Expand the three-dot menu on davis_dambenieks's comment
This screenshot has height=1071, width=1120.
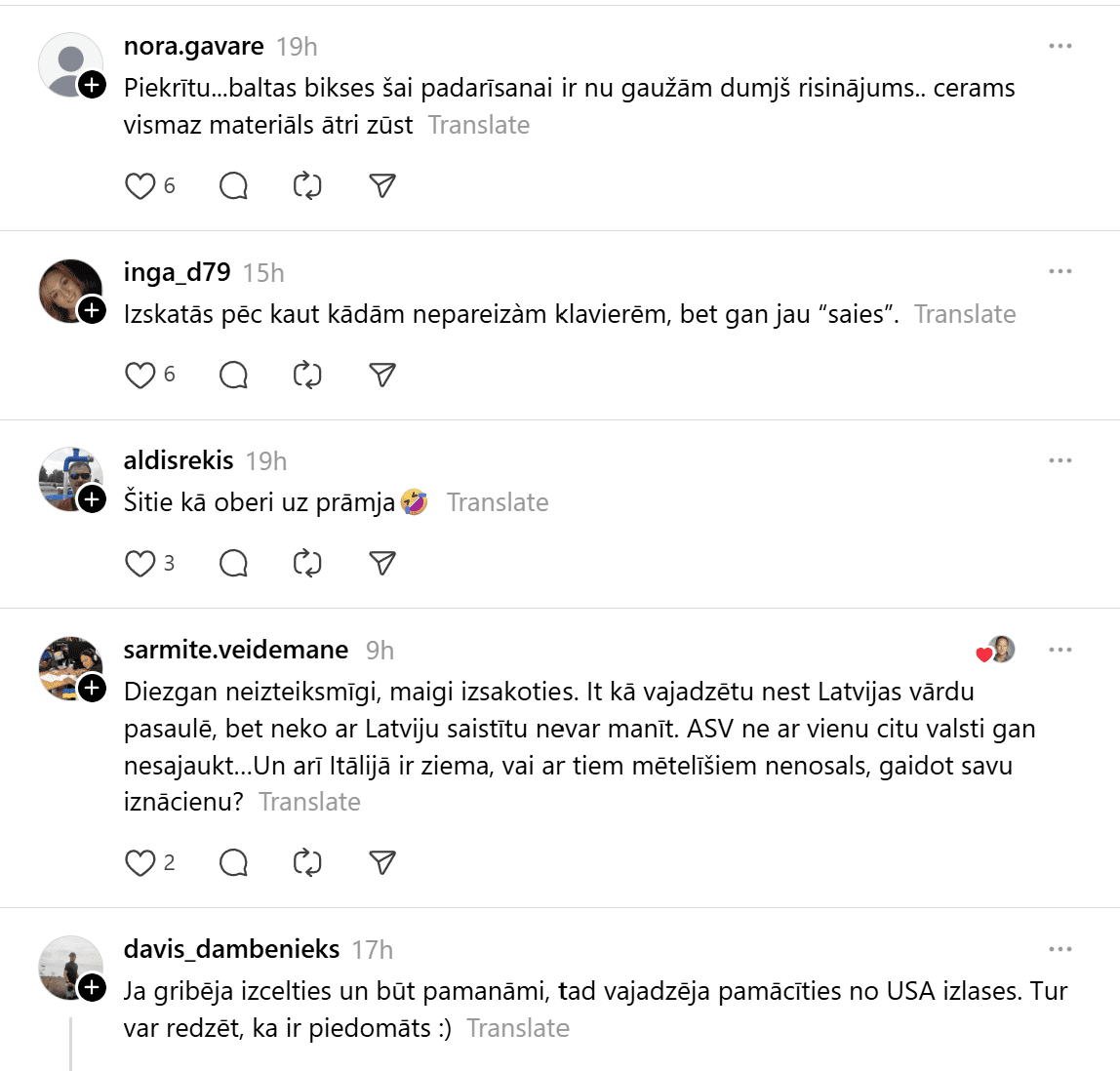[1060, 949]
